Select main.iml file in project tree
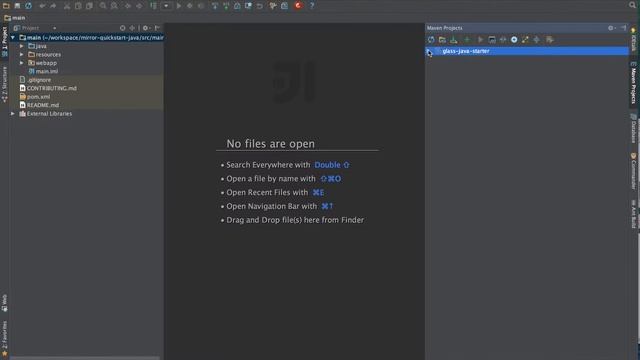Image resolution: width=640 pixels, height=360 pixels. (43, 71)
